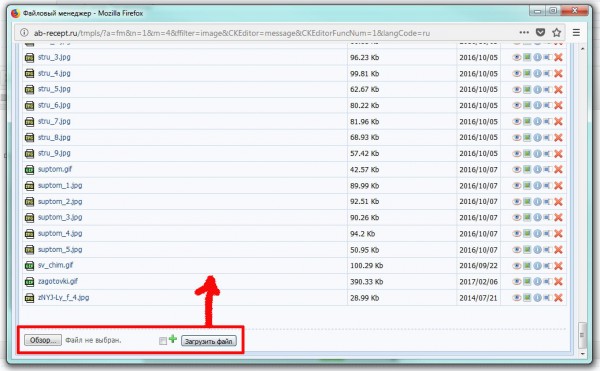Click the Файл не выбран text

[93, 340]
